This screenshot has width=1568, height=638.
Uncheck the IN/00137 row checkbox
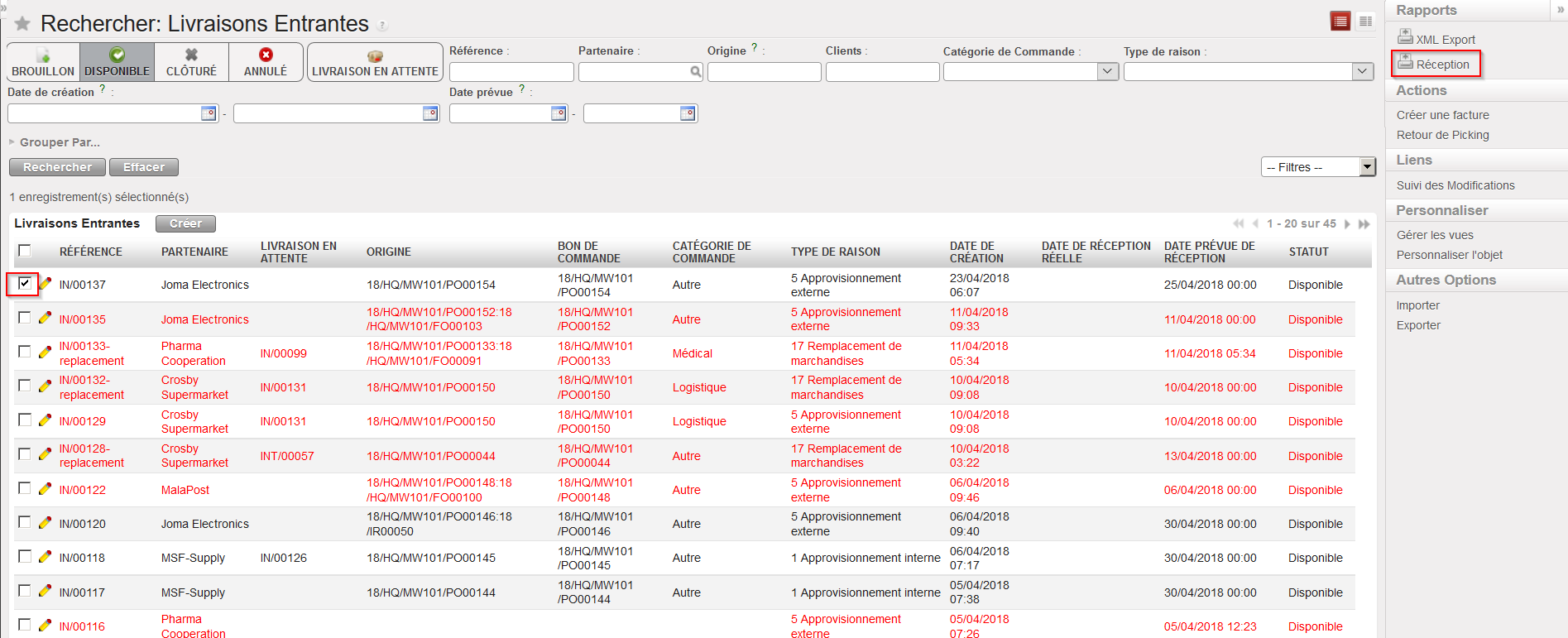25,284
